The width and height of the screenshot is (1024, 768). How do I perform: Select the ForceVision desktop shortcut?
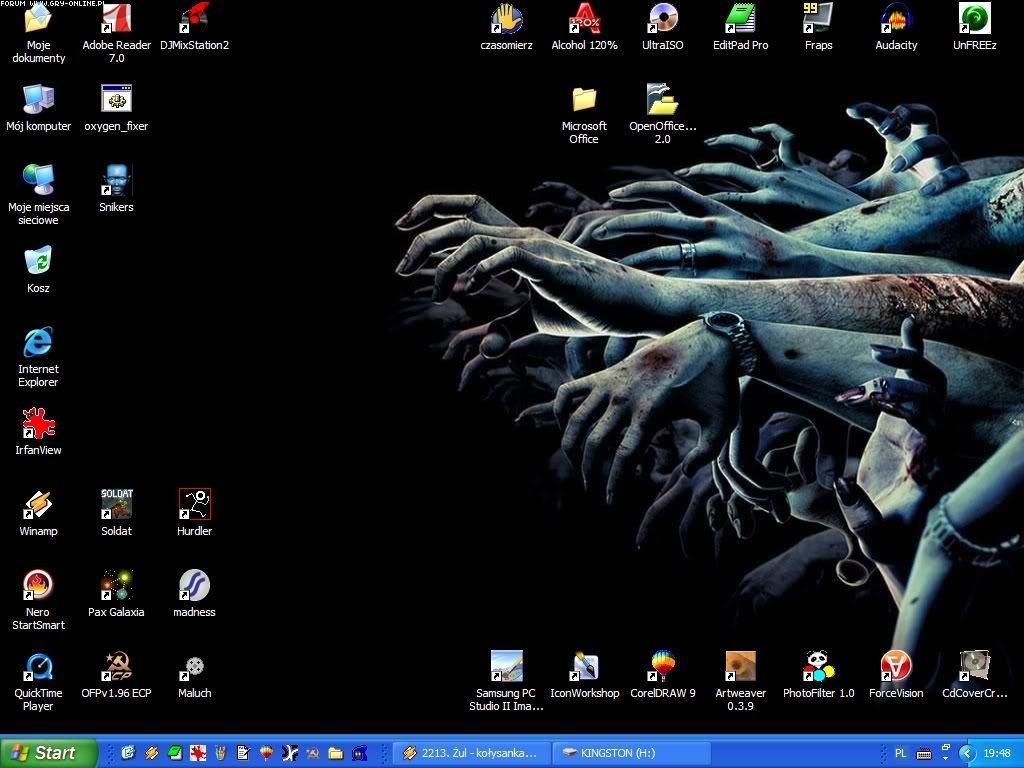point(896,675)
